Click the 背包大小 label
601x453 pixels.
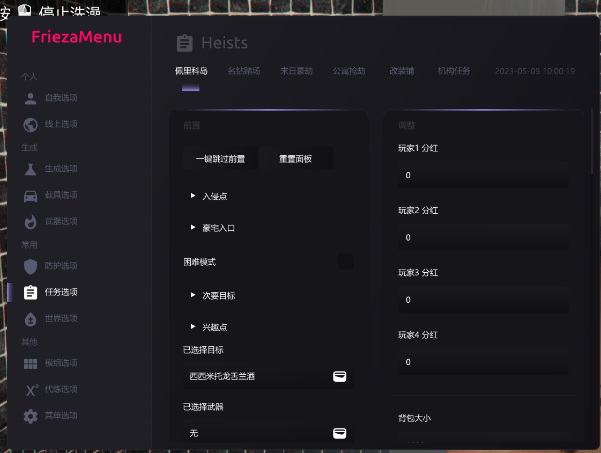(x=414, y=418)
